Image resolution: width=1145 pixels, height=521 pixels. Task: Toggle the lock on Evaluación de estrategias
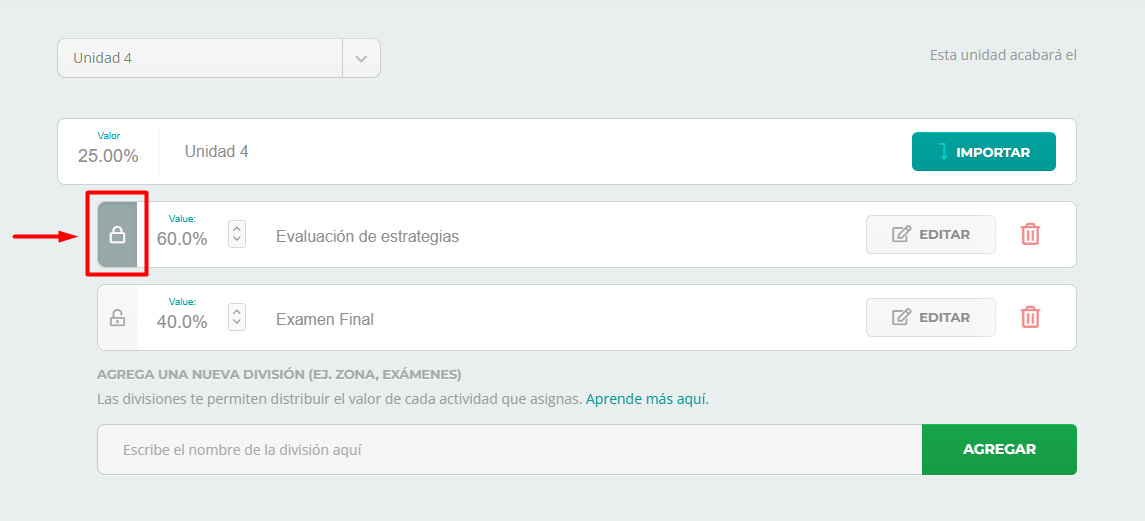coord(117,235)
